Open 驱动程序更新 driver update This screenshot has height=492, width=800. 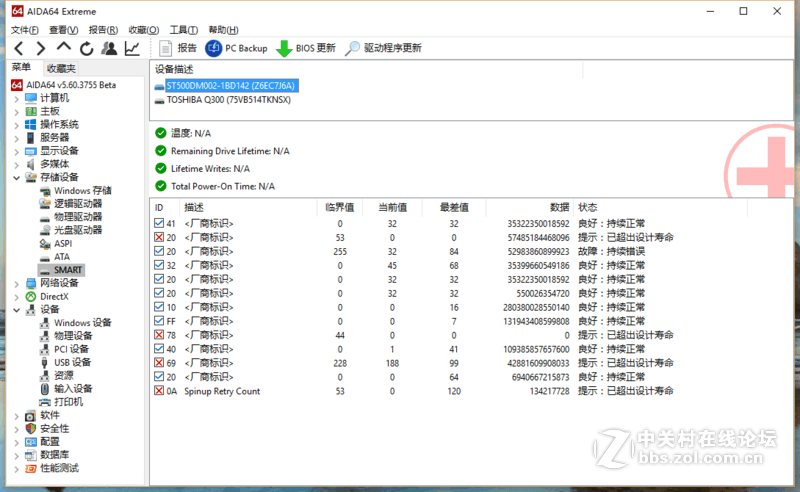pyautogui.click(x=384, y=48)
